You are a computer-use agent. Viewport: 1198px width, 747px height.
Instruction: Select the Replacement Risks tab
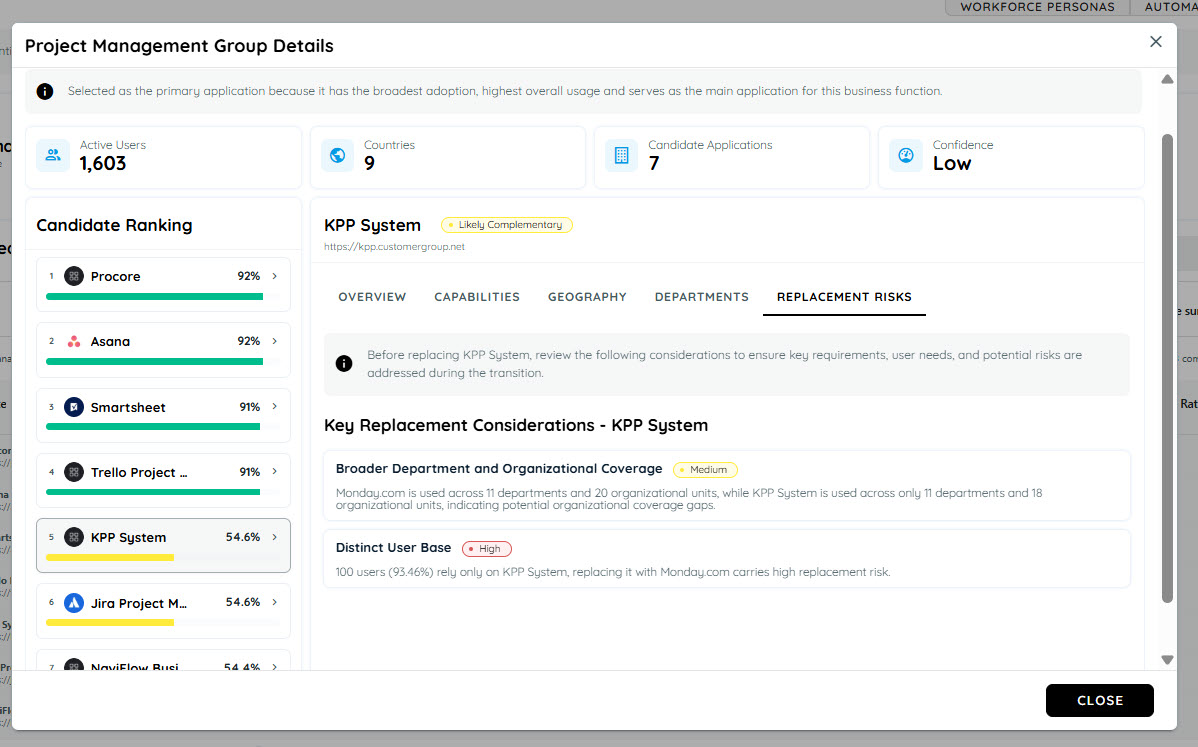pos(844,297)
